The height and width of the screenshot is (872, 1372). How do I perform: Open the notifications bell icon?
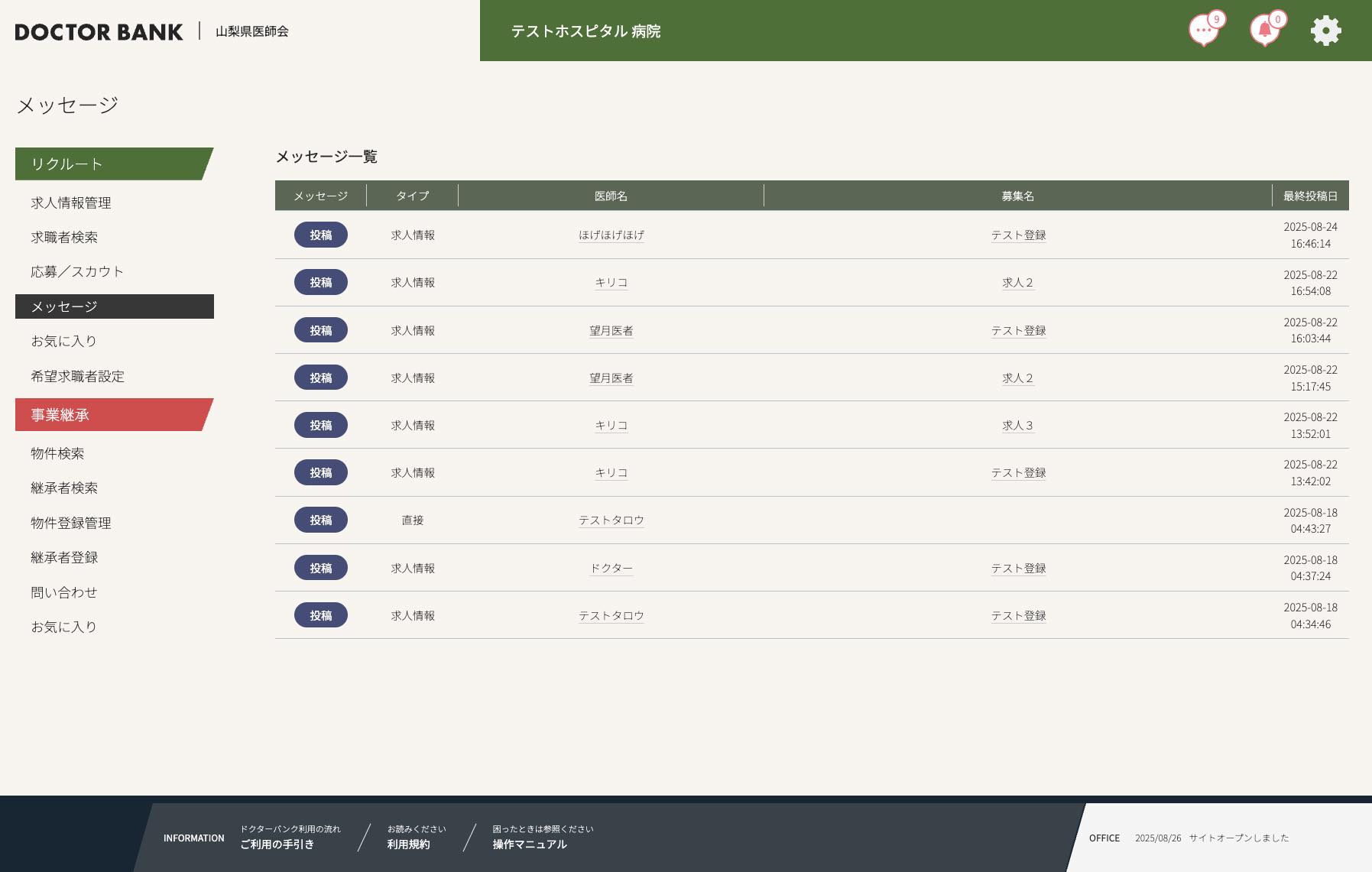coord(1264,31)
